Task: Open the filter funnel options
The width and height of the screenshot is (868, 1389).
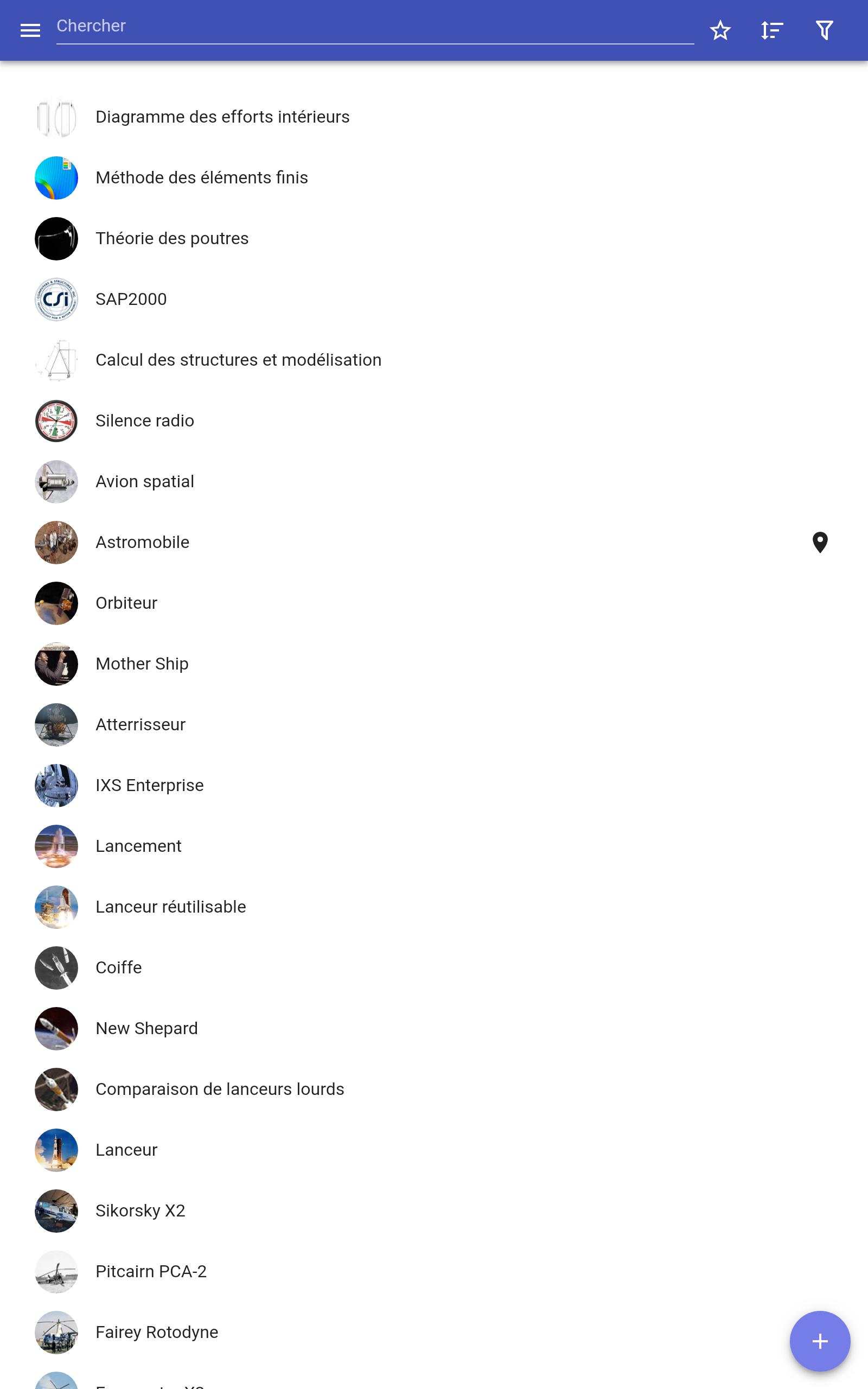Action: click(x=825, y=30)
